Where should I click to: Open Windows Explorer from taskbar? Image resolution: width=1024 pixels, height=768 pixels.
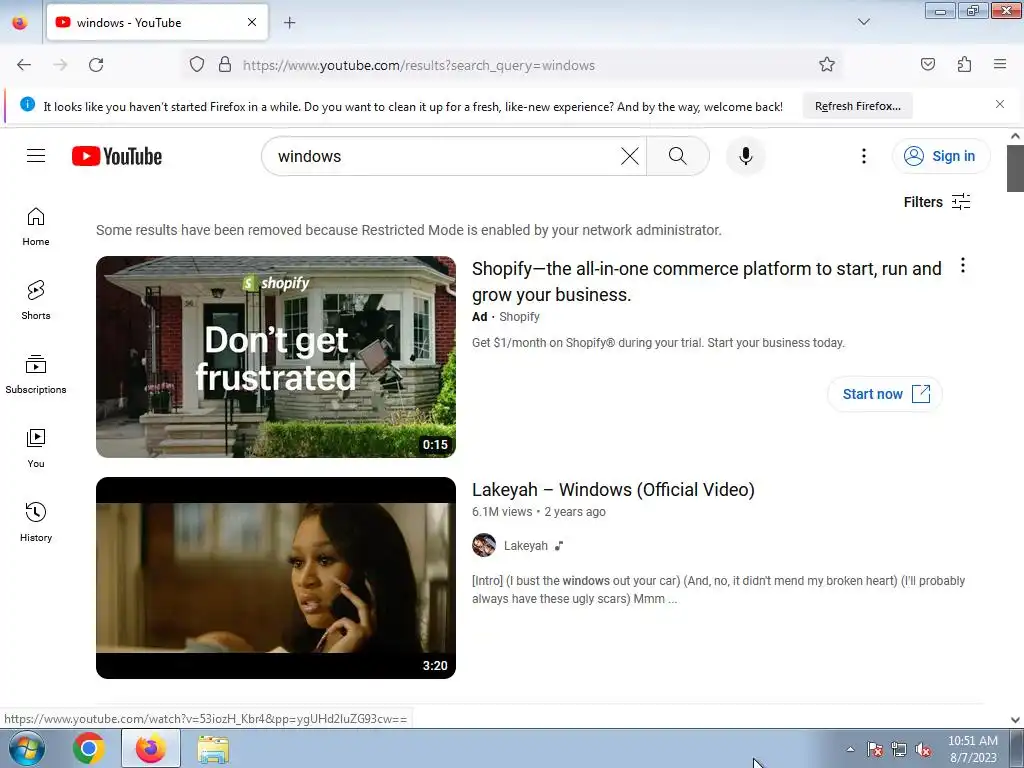213,749
